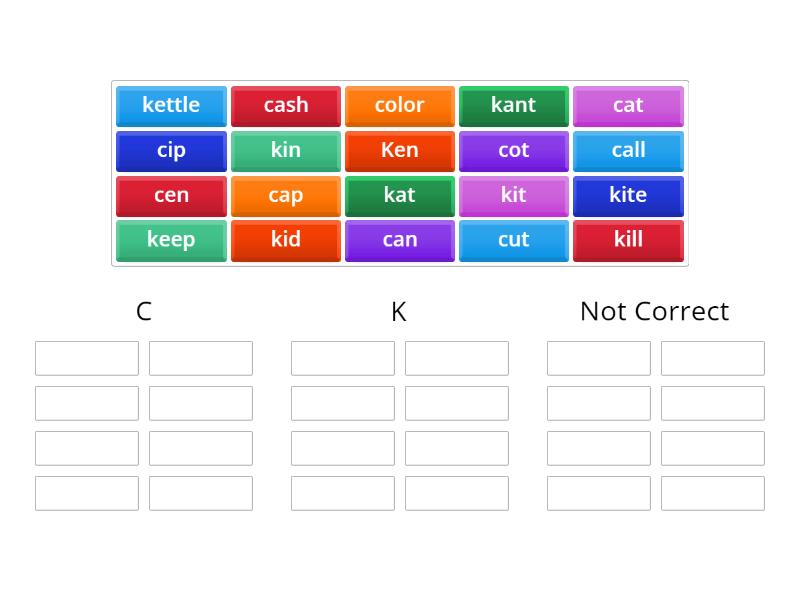Select the red 'cen' word tile
Viewport: 800px width, 600px height.
click(171, 195)
